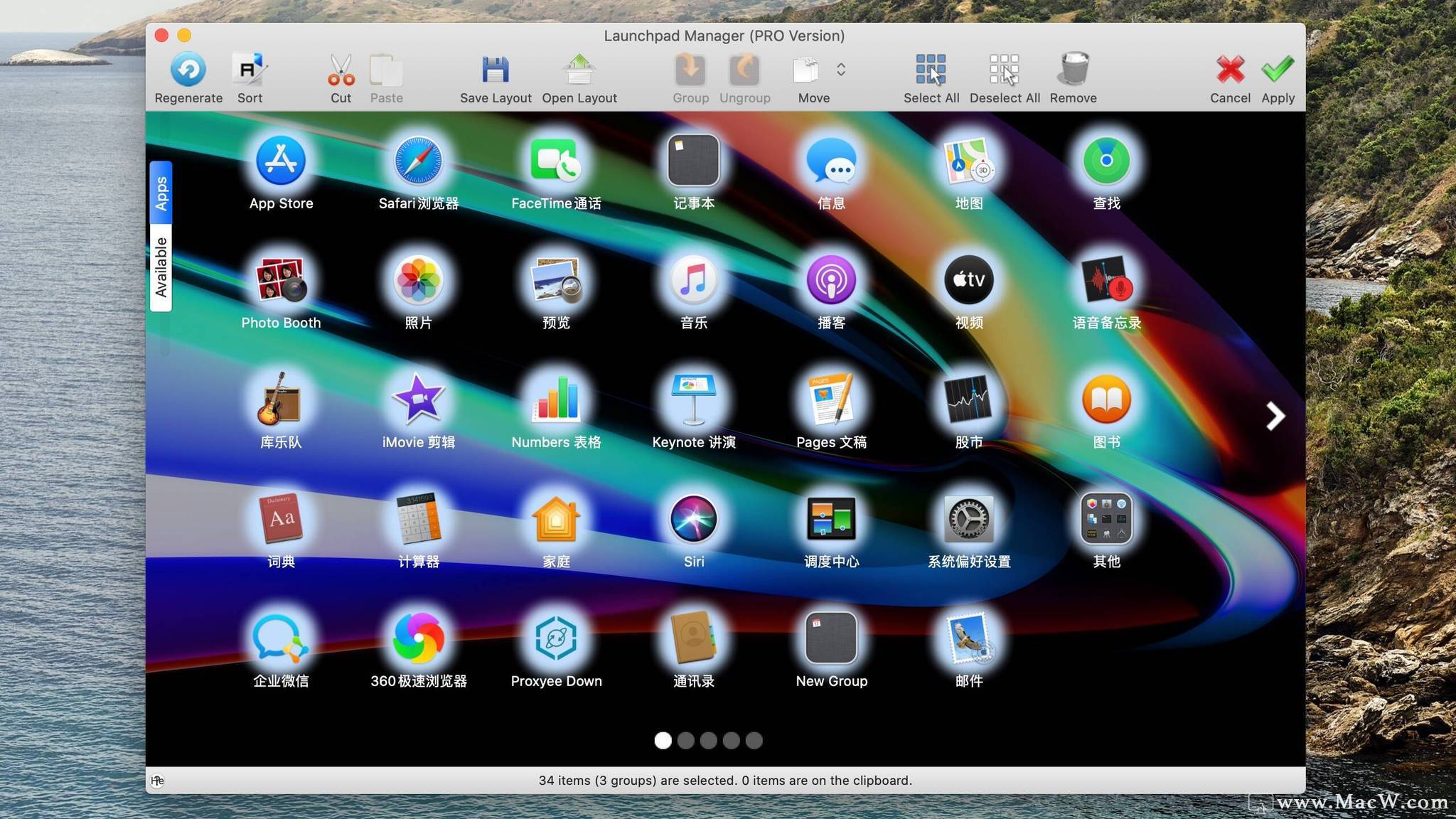Select the 语音备忘录 voice memos icon
This screenshot has width=1456, height=819.
click(1106, 280)
